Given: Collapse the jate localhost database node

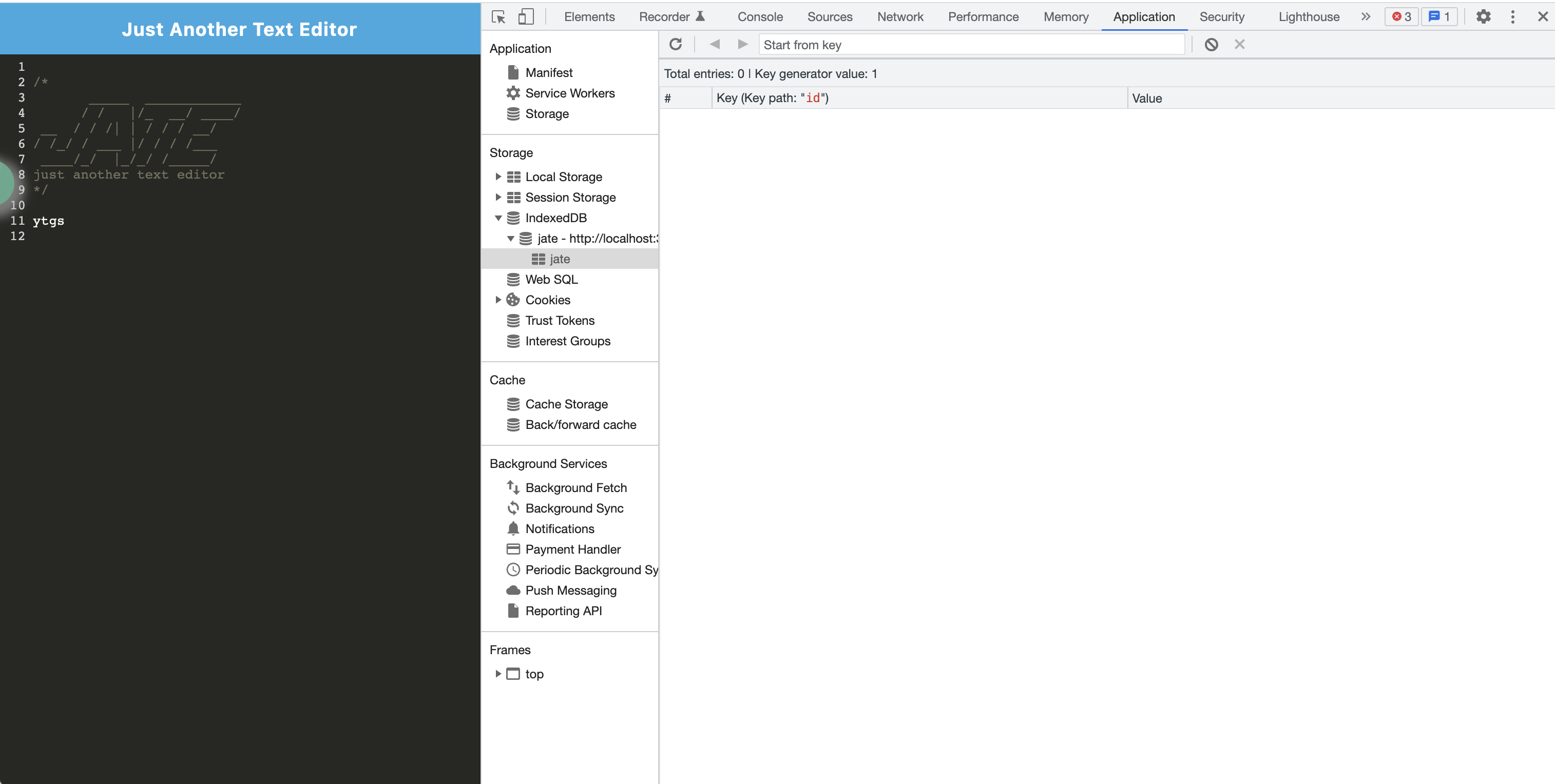Looking at the screenshot, I should (511, 239).
